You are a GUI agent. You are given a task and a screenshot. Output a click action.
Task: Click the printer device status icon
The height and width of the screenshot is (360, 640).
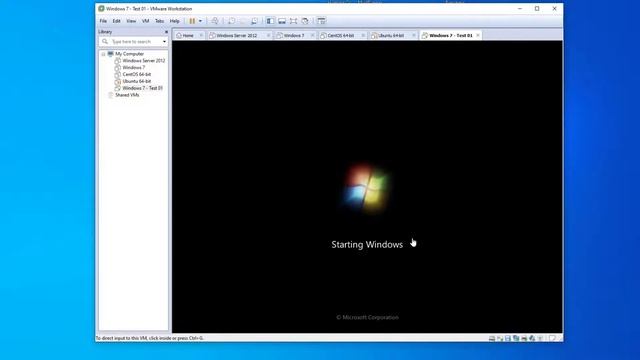point(524,338)
